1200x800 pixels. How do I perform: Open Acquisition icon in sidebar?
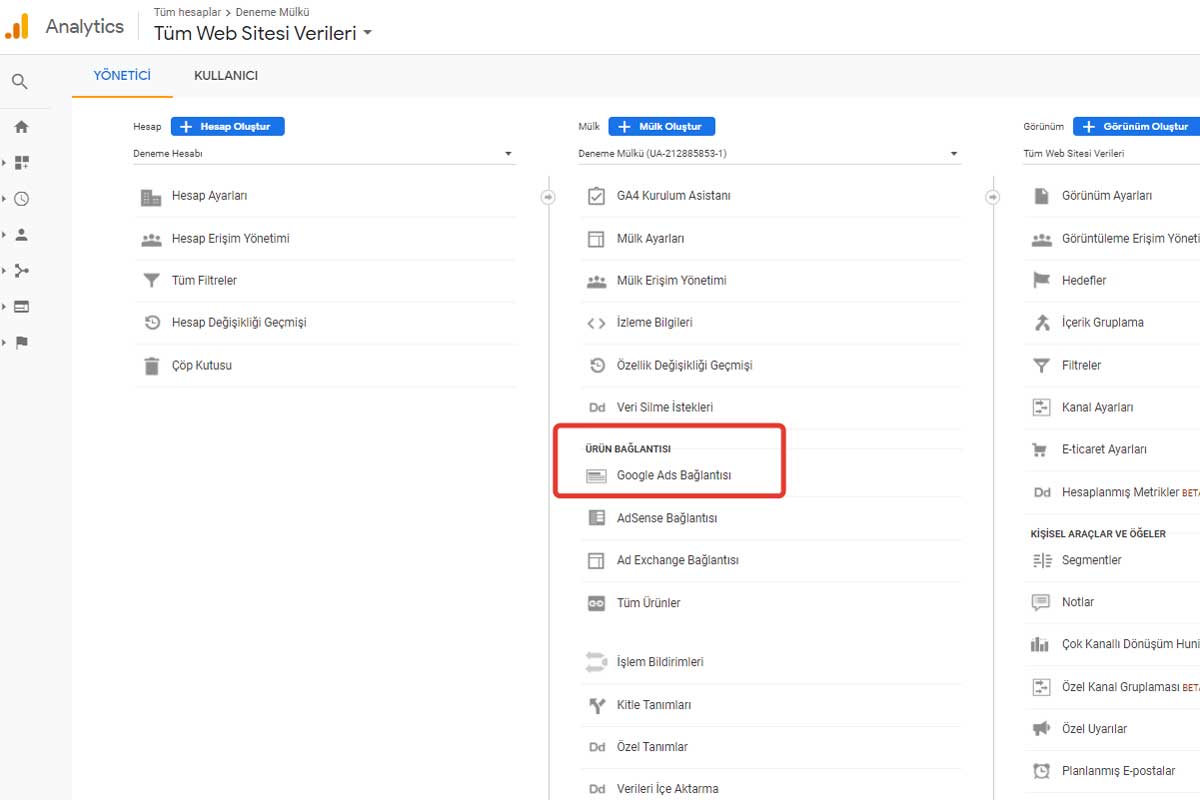21,270
